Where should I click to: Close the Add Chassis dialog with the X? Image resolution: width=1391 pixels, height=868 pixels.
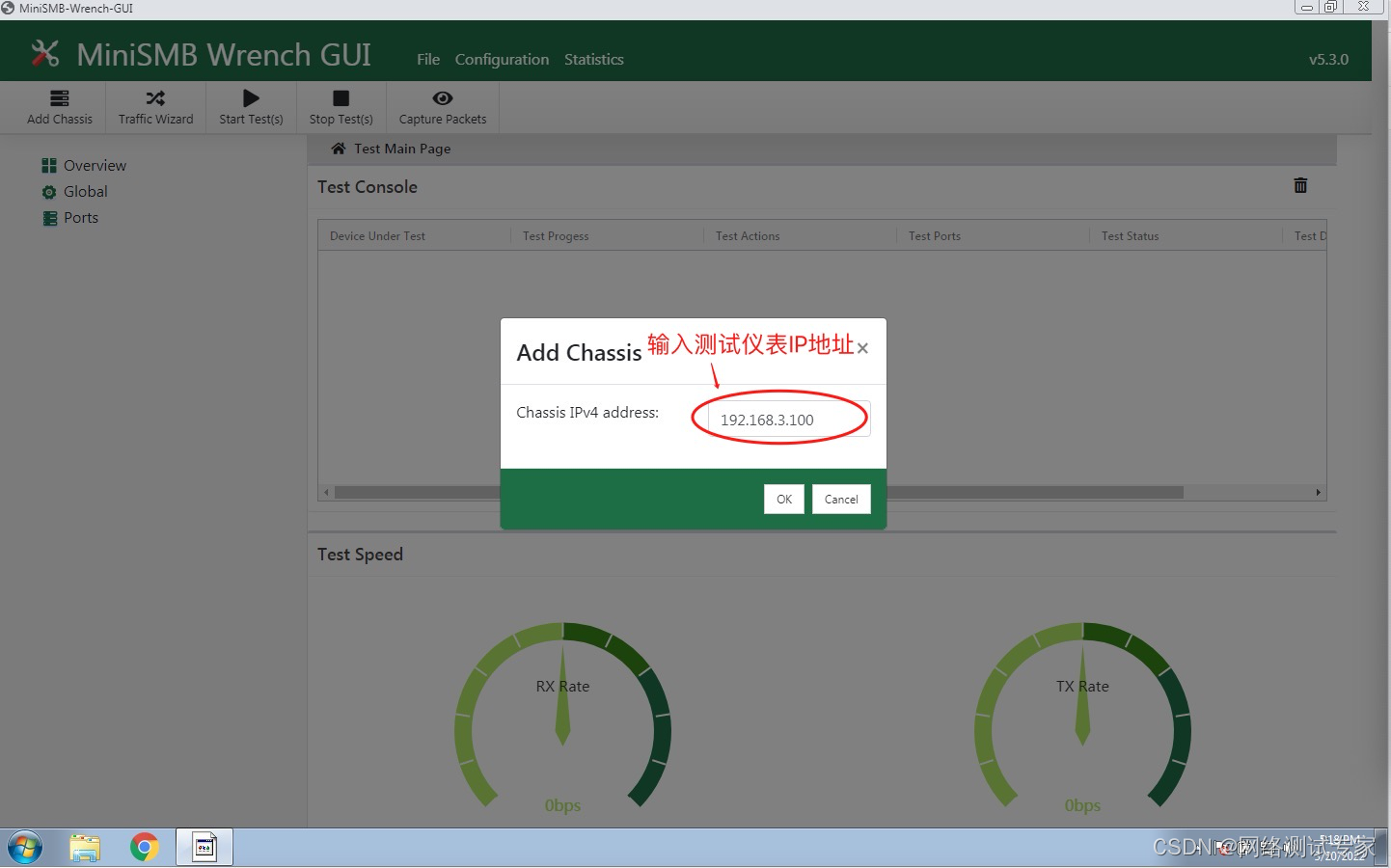(861, 348)
